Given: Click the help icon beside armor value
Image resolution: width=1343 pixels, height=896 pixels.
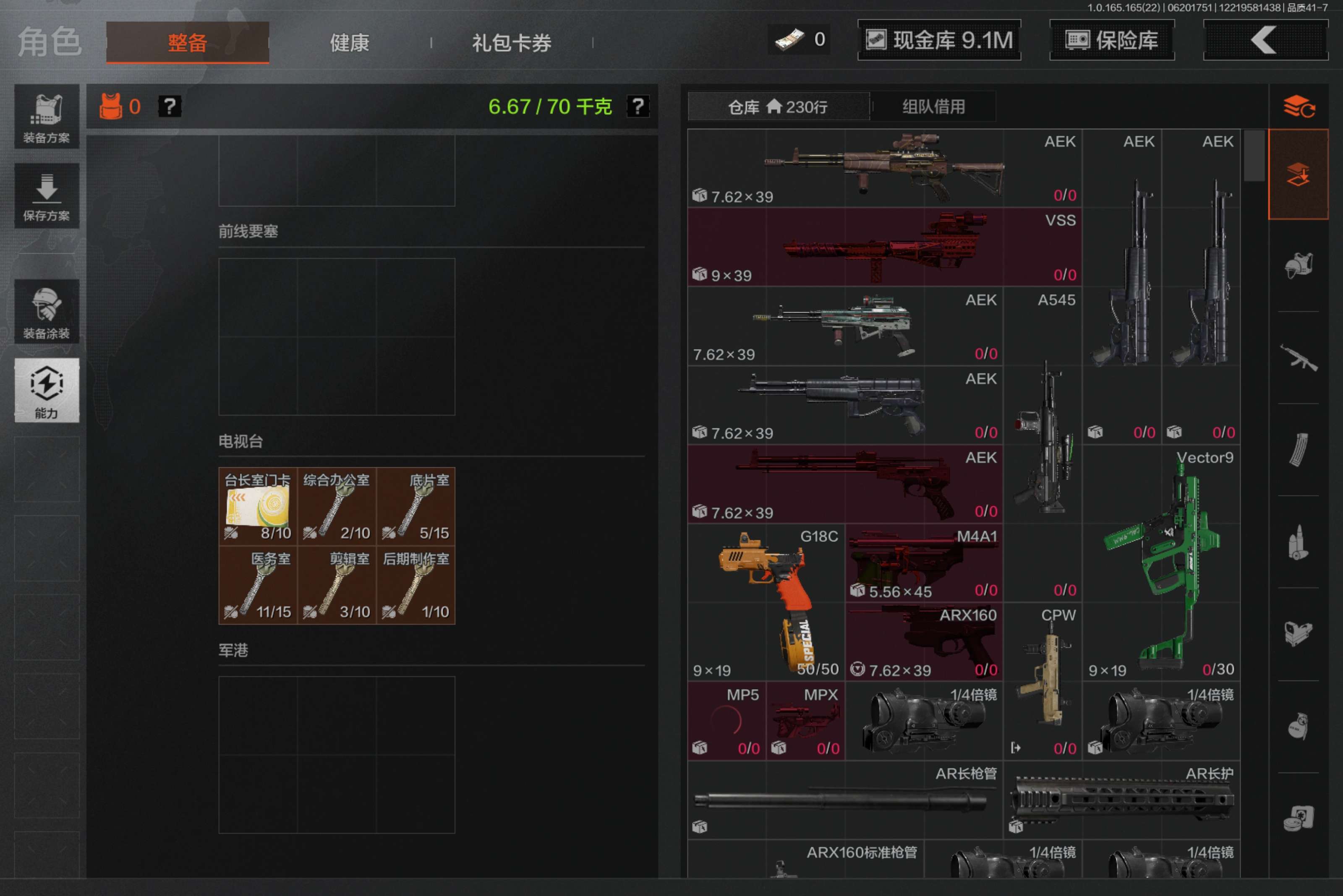Looking at the screenshot, I should [169, 106].
